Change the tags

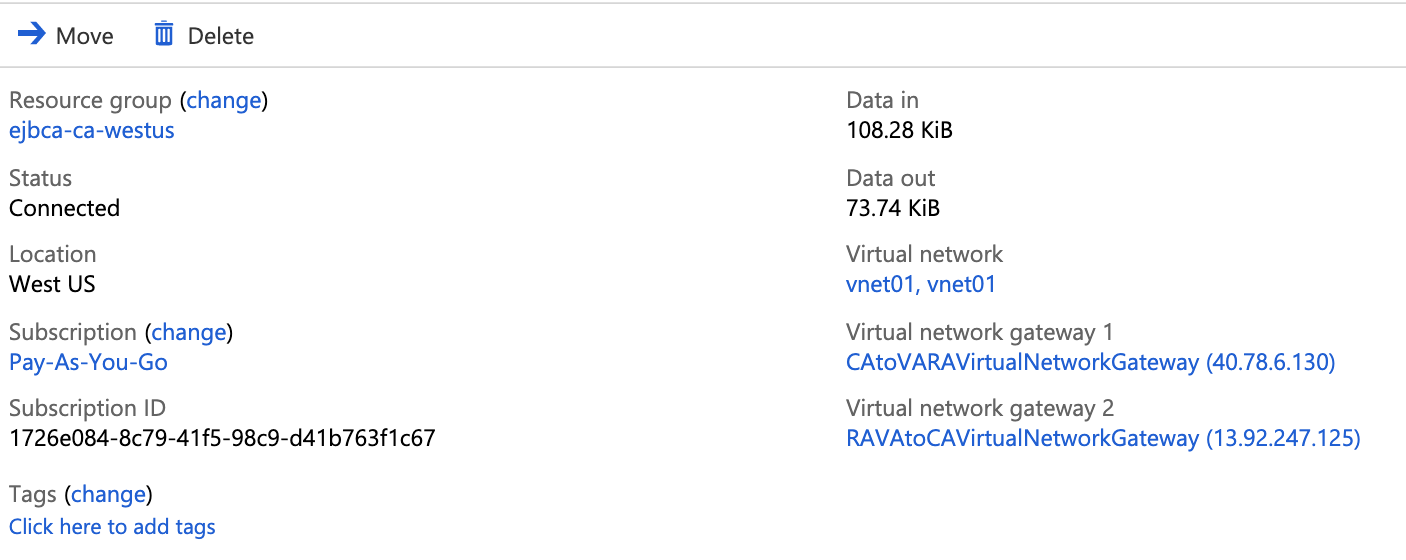108,494
